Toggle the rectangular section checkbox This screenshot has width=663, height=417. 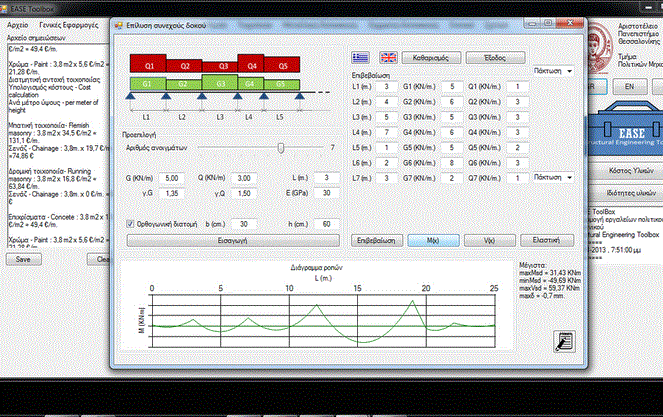pos(130,224)
